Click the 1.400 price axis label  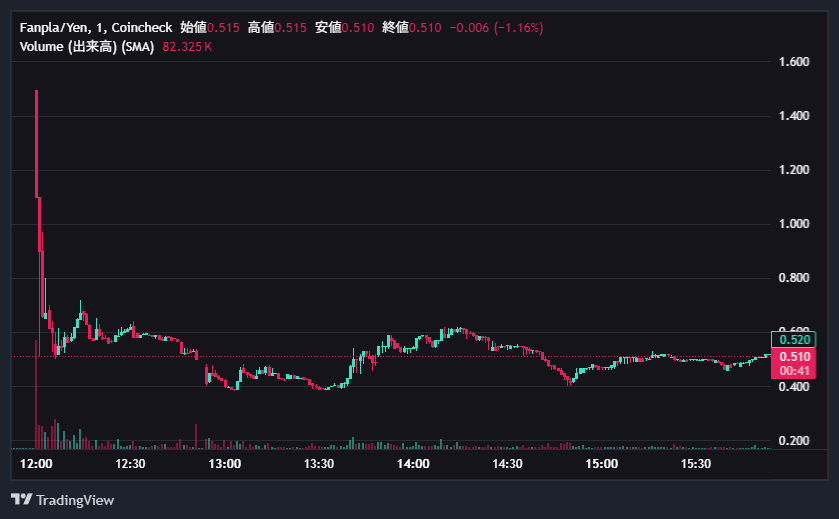(x=793, y=116)
